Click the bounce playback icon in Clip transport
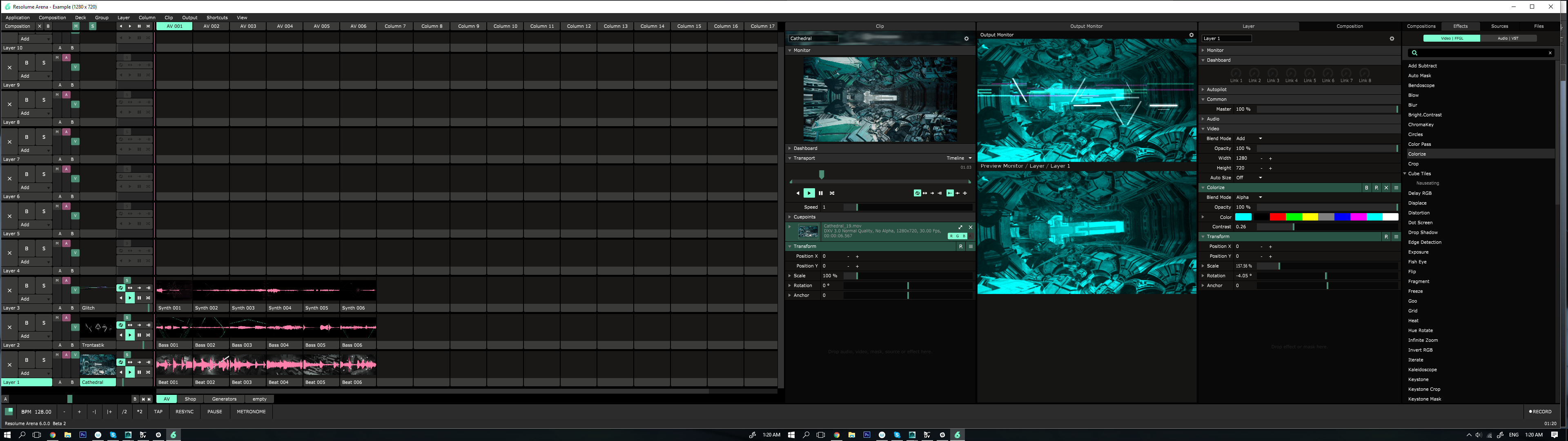 [x=924, y=193]
